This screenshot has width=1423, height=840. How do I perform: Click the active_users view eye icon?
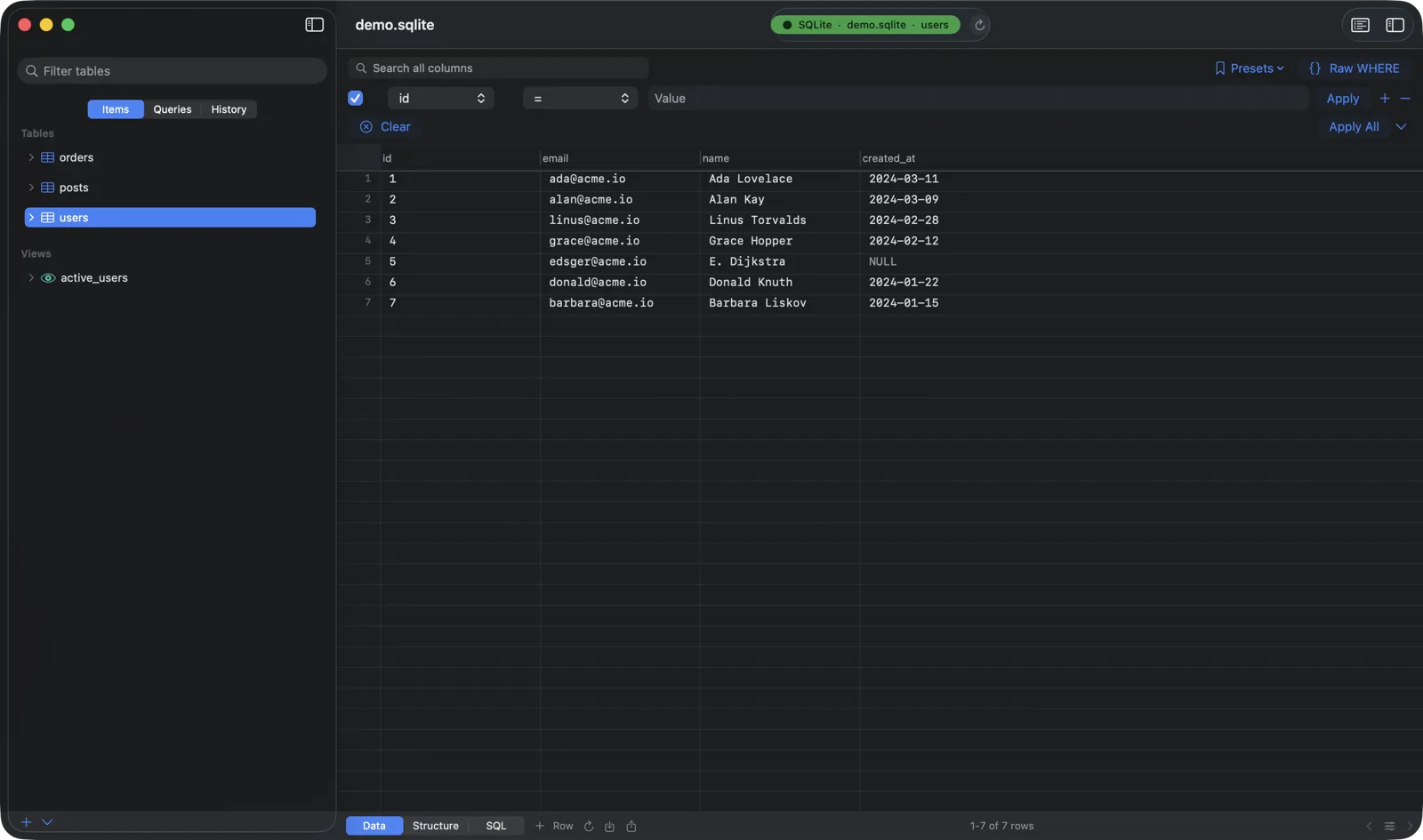(48, 278)
